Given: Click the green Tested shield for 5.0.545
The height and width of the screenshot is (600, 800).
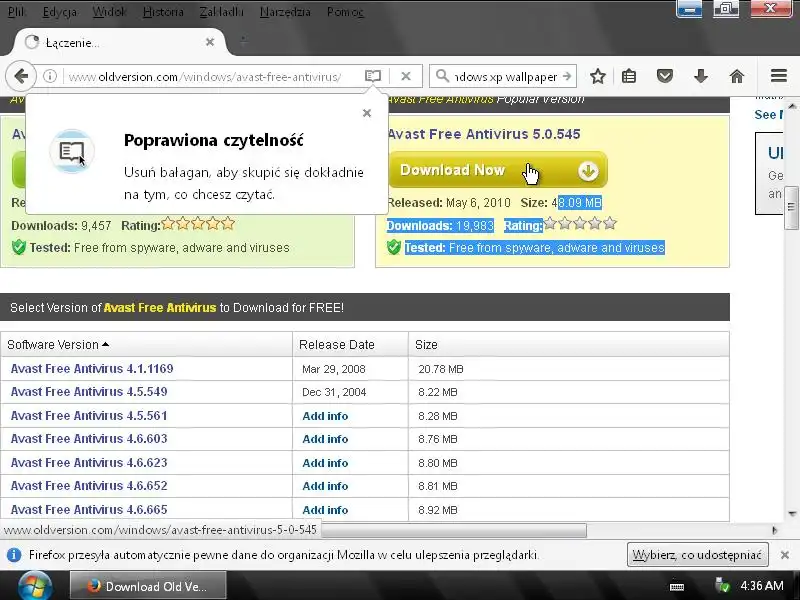Looking at the screenshot, I should coord(393,247).
